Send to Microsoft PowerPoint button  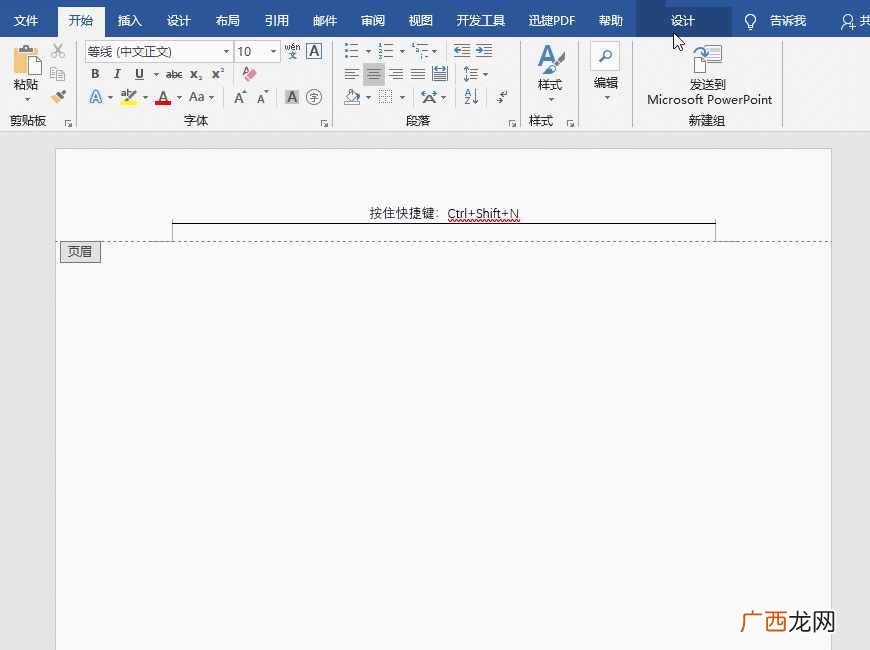click(709, 76)
